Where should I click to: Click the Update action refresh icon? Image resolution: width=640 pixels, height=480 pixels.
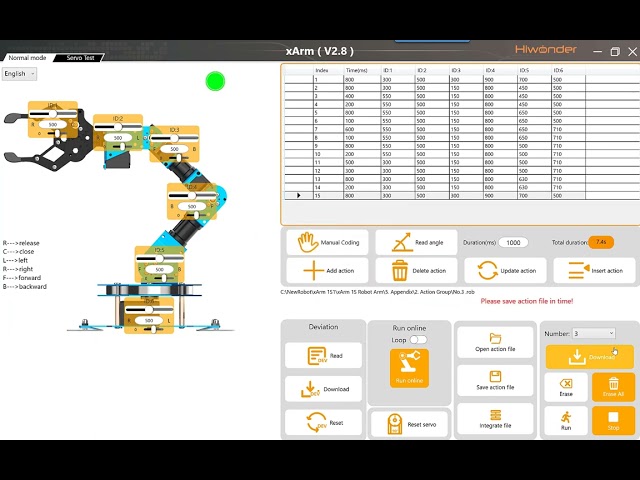click(x=487, y=270)
